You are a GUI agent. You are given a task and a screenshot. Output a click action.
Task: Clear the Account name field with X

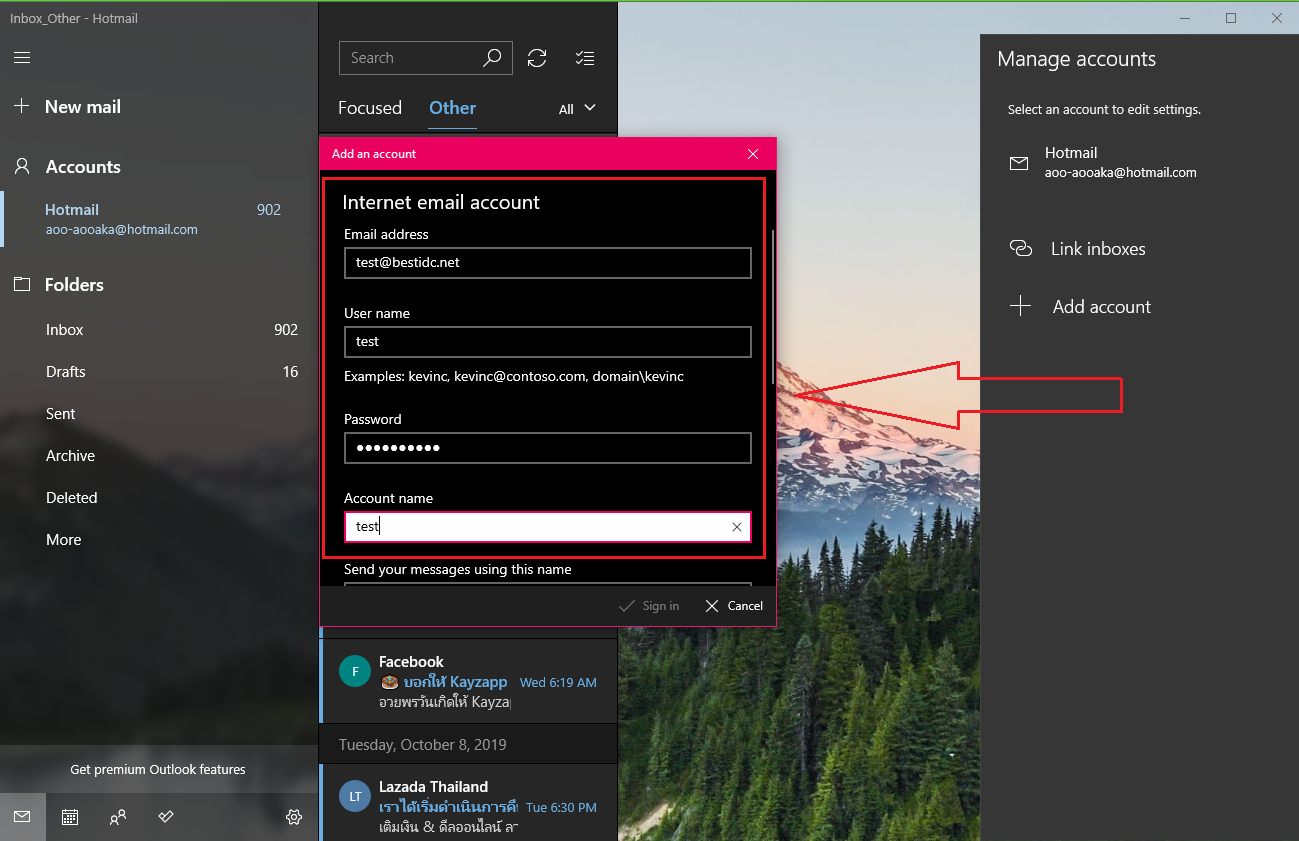[x=737, y=527]
